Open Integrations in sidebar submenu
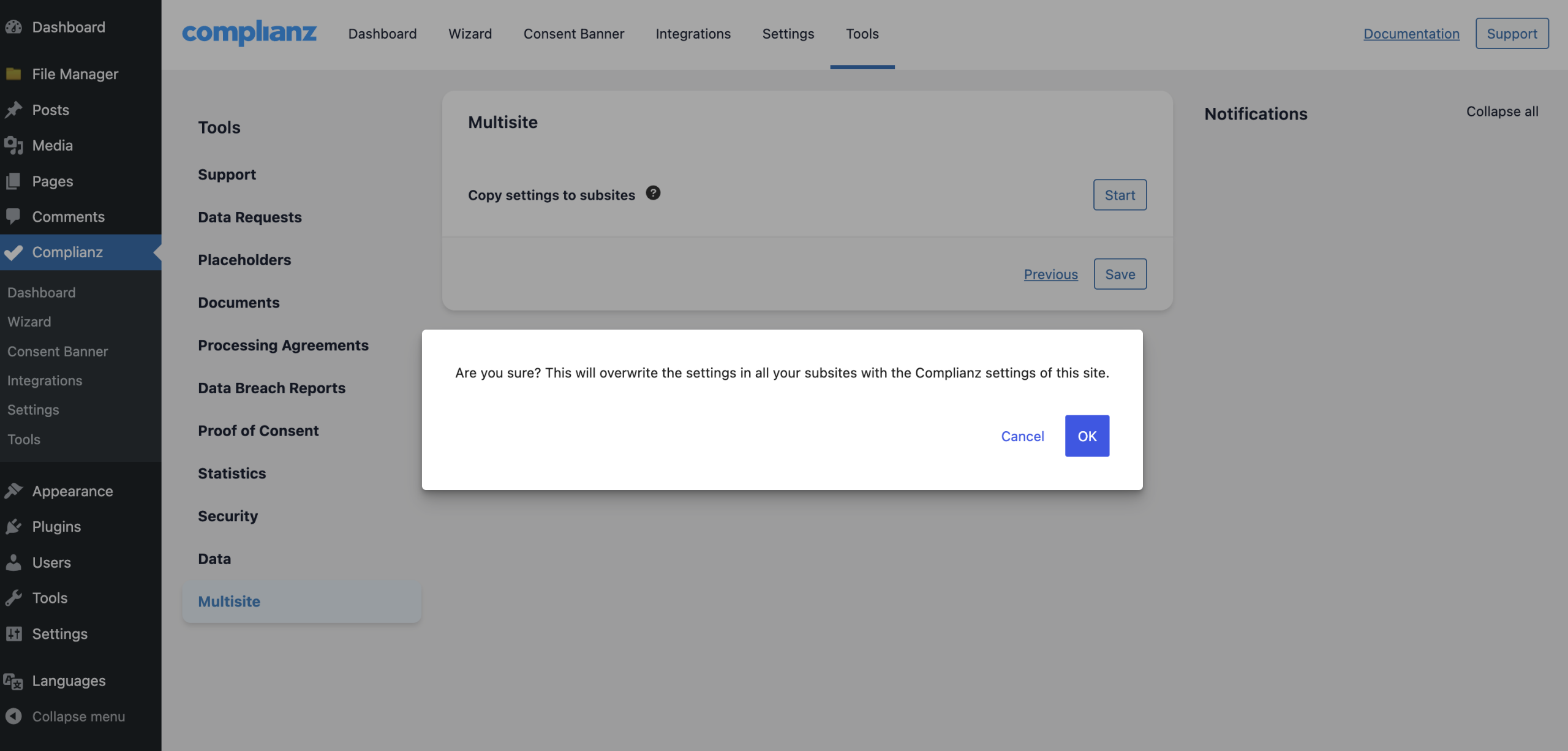The width and height of the screenshot is (1568, 751). click(44, 380)
